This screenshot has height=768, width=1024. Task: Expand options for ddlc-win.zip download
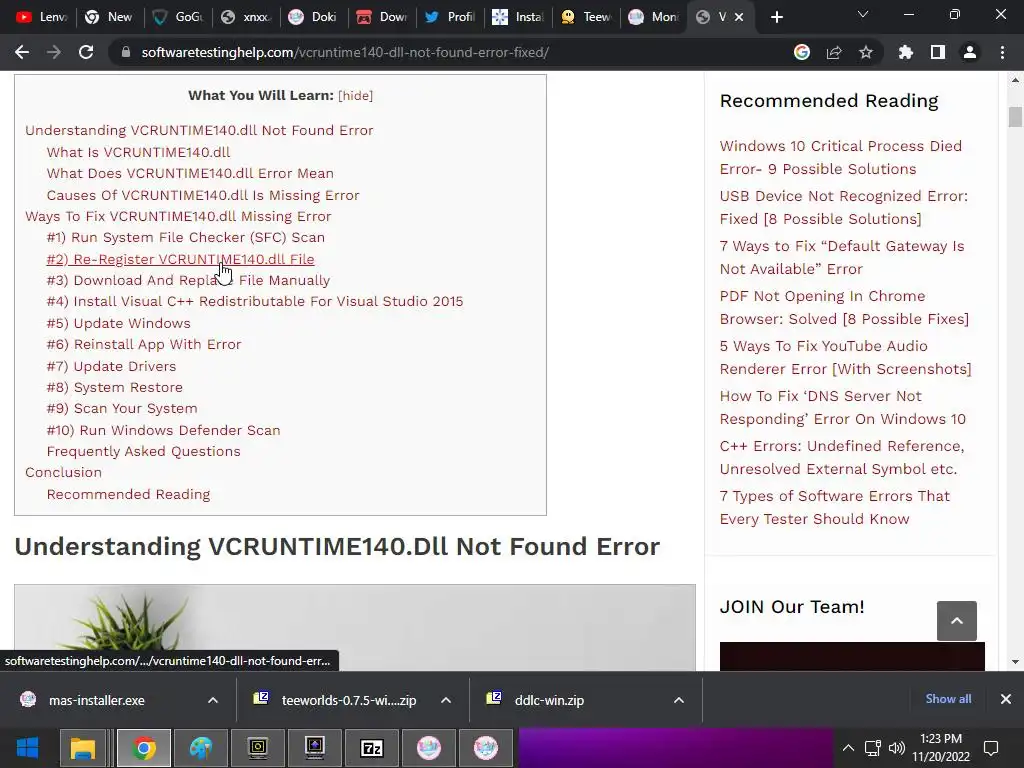point(679,700)
